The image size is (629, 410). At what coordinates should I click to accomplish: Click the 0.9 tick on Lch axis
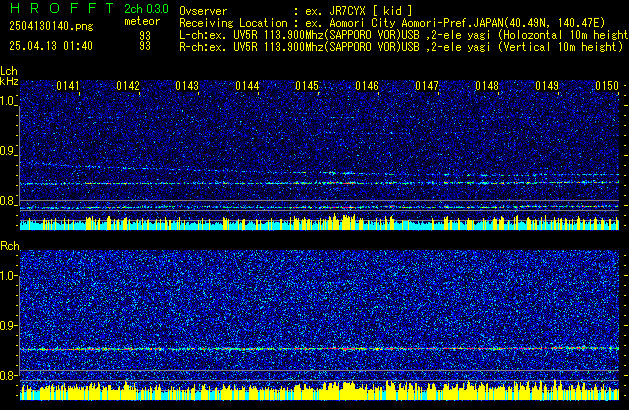(8, 151)
